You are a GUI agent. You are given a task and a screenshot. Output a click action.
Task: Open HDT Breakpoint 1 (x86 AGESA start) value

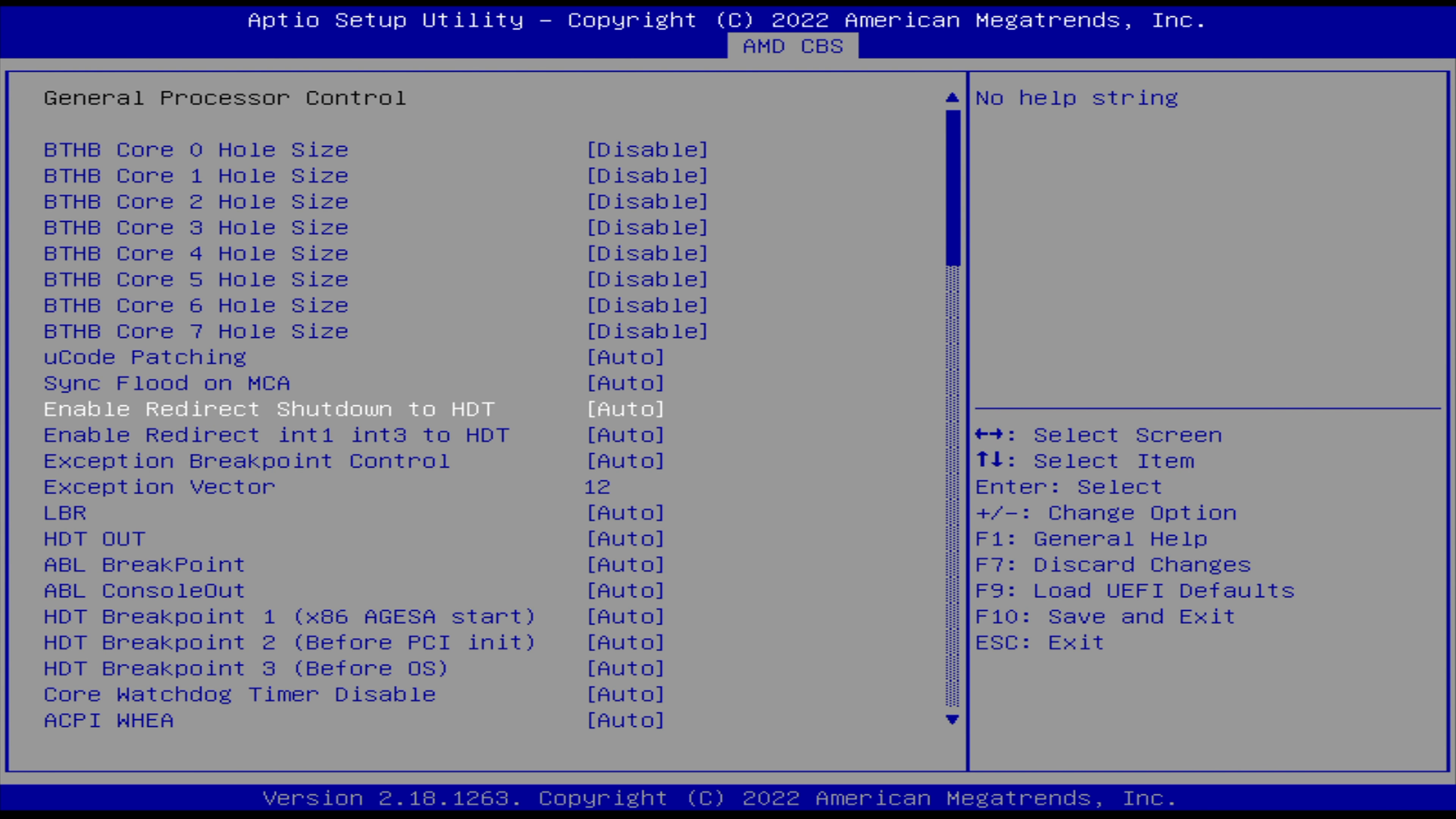(x=625, y=617)
